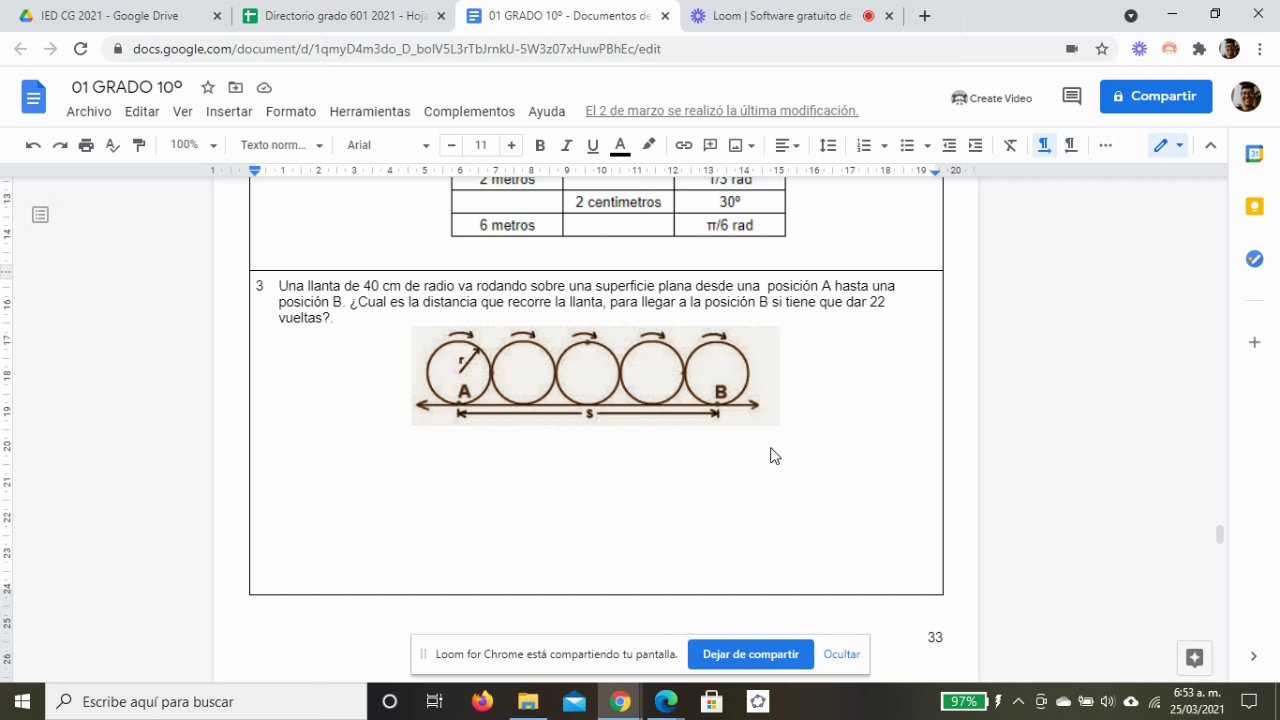Screen dimensions: 1280x720
Task: Set right-to-left paragraph direction
Action: pos(1070,145)
